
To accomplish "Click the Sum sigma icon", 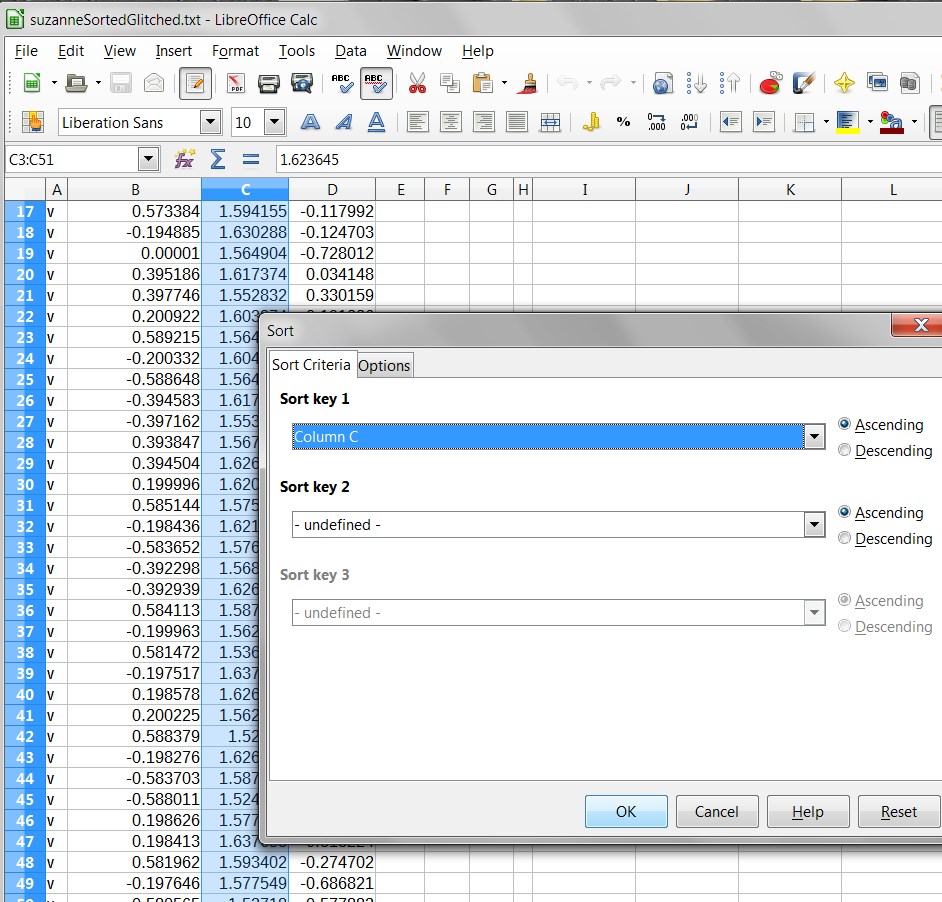I will pos(217,159).
